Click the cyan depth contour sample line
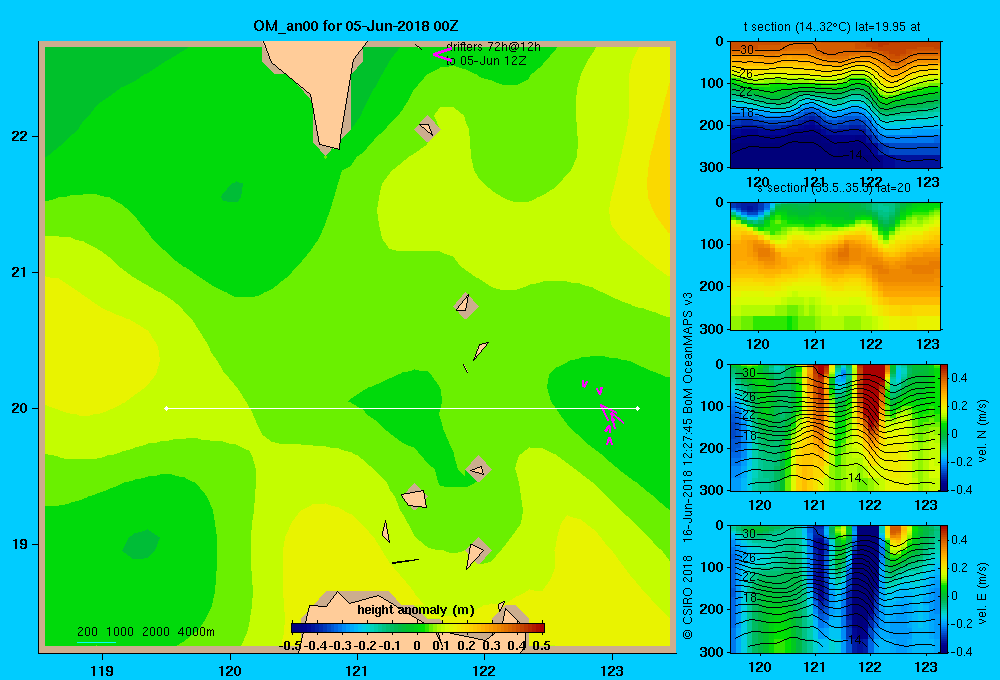This screenshot has height=680, width=1000. click(x=96, y=641)
